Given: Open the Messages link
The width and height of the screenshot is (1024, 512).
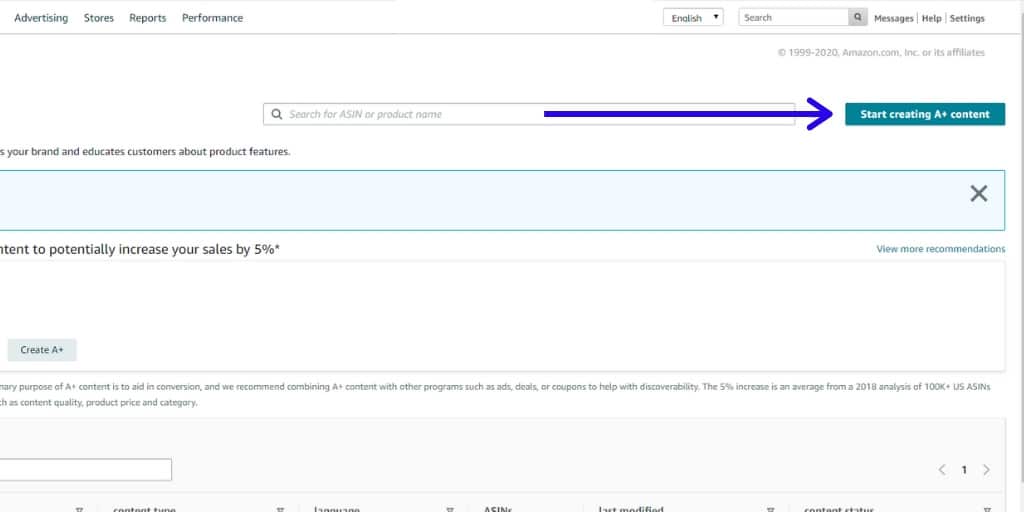Looking at the screenshot, I should [893, 18].
